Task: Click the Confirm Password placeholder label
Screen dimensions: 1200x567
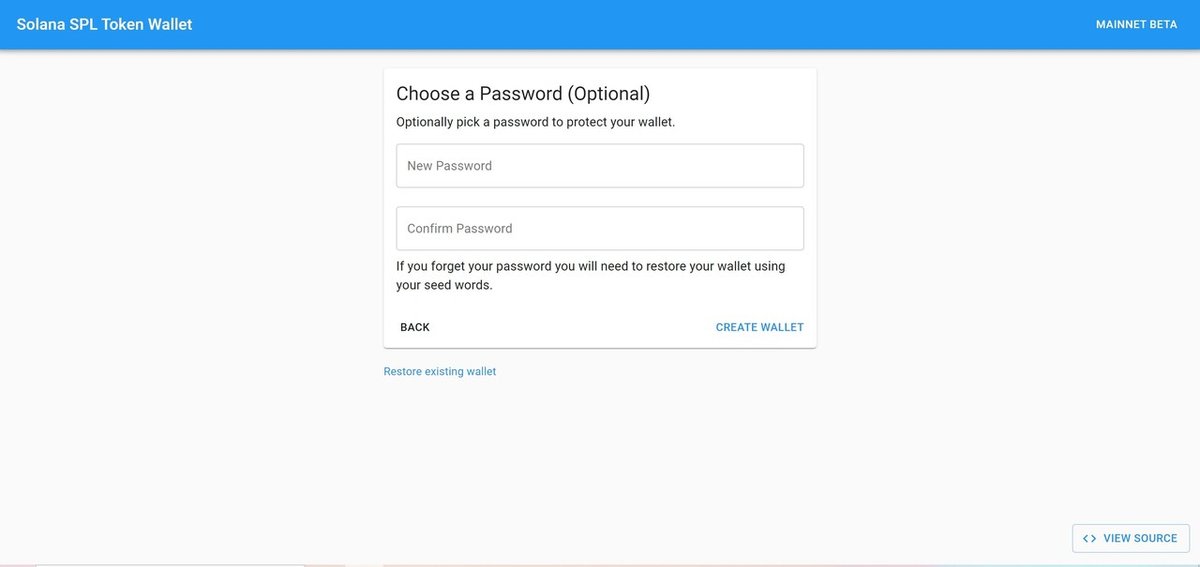Action: click(459, 228)
